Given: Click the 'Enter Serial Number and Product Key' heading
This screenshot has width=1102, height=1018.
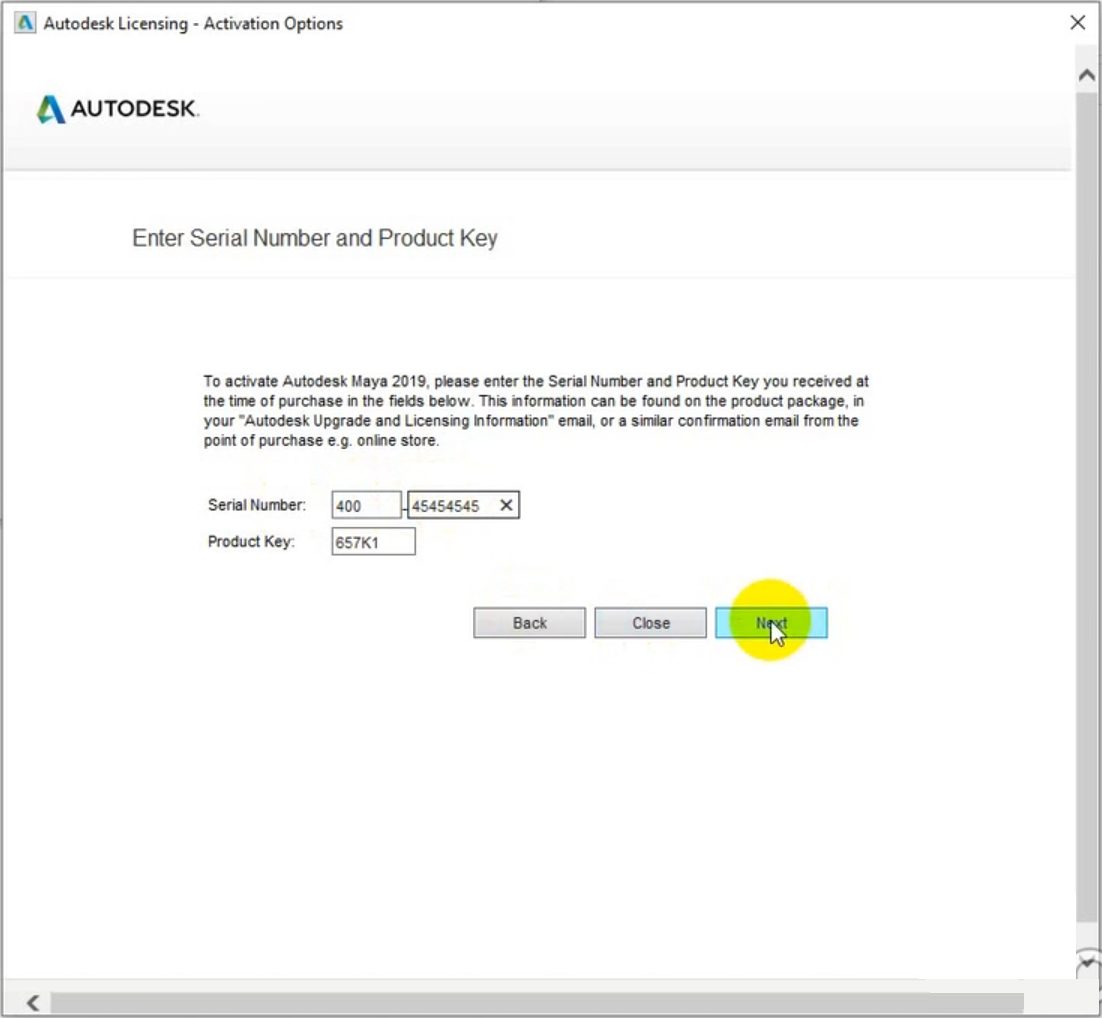Looking at the screenshot, I should click(x=315, y=239).
